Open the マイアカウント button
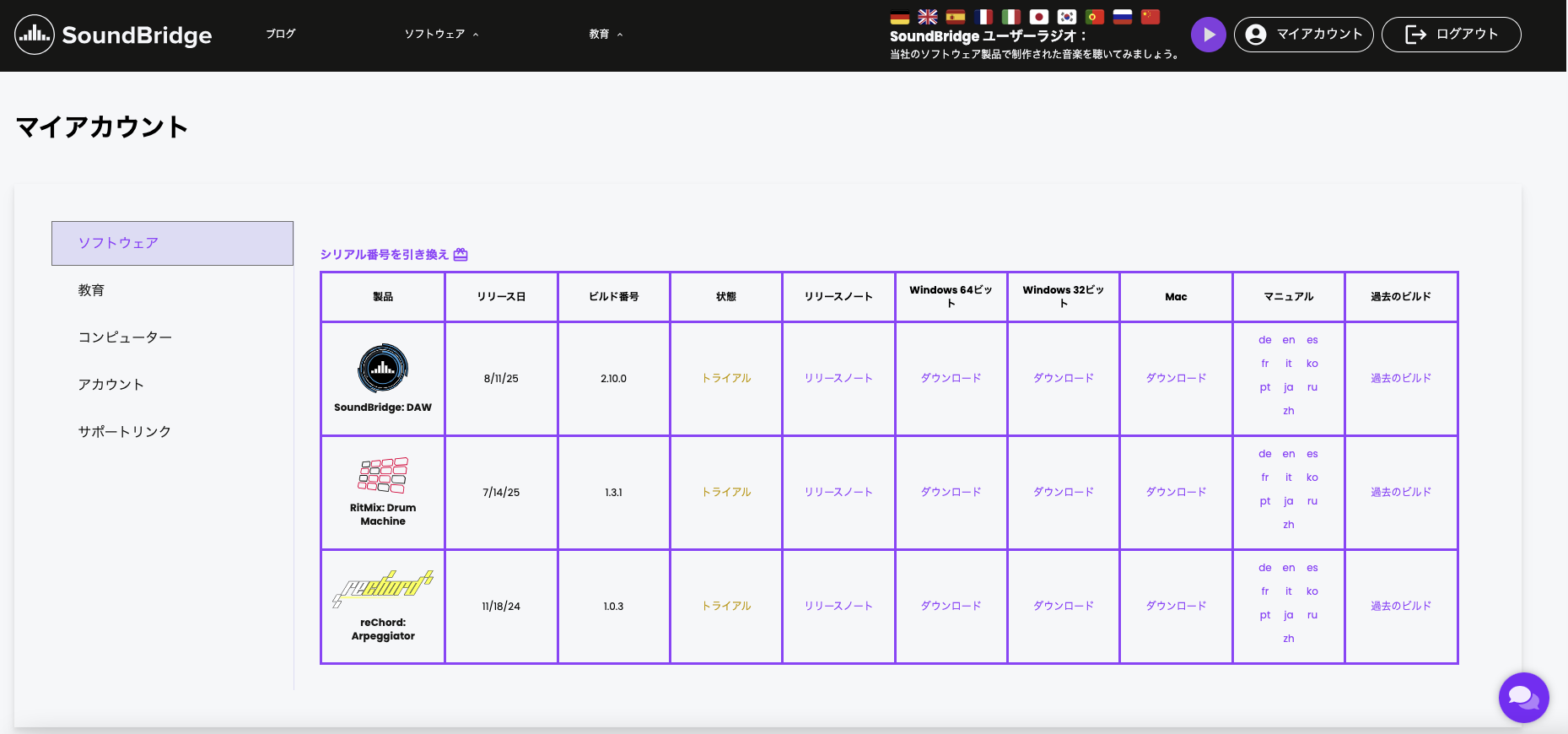1568x734 pixels. (1304, 35)
